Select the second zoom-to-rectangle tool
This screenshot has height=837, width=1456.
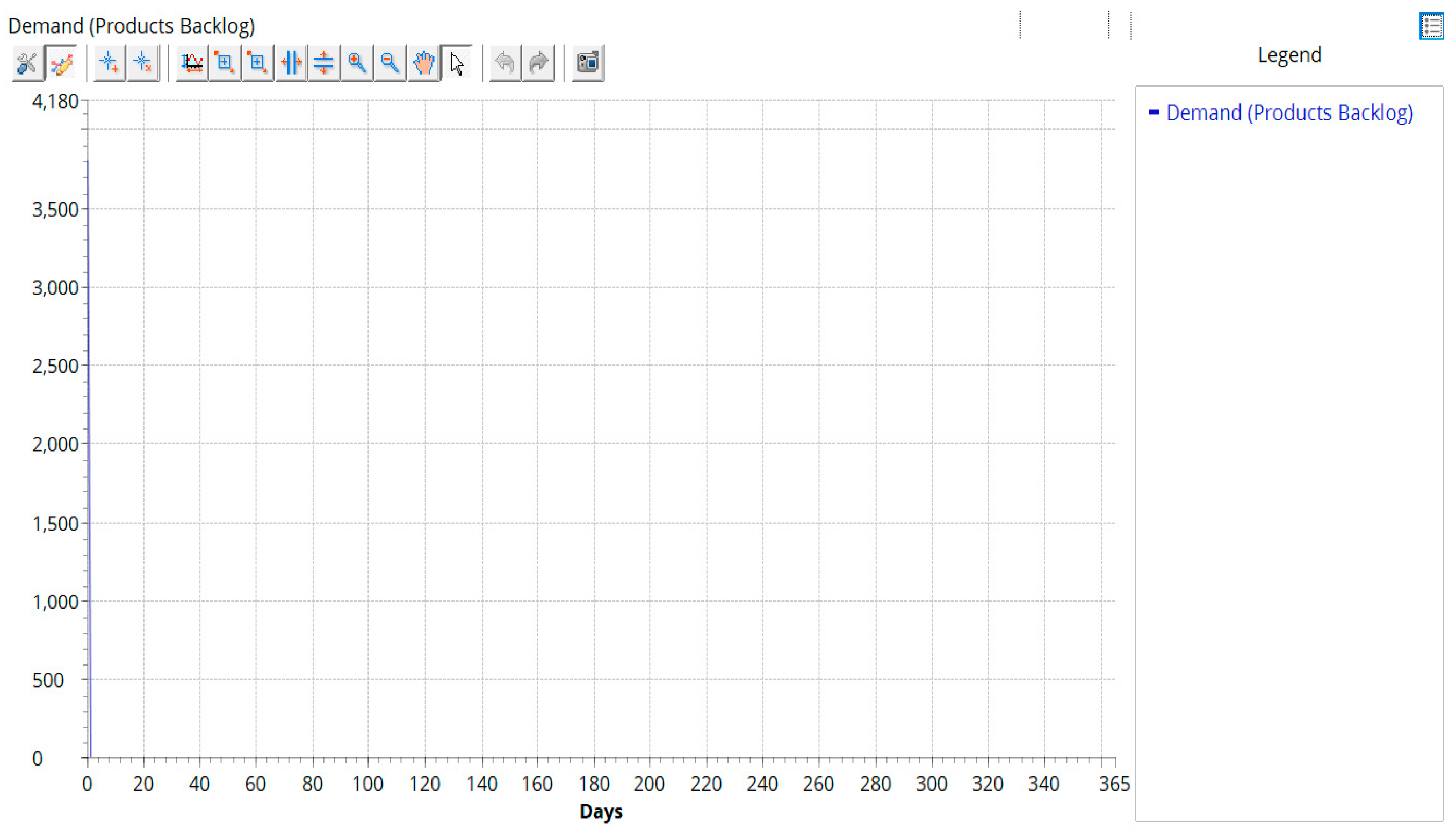pos(257,63)
